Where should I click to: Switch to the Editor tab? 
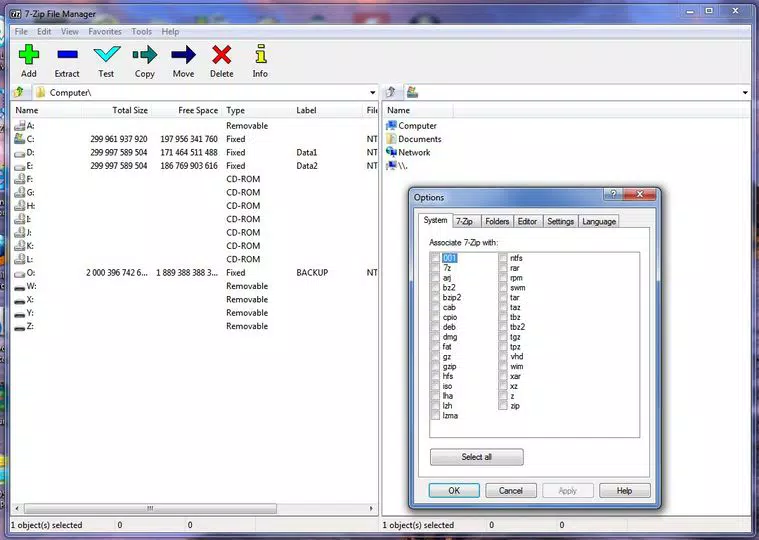tap(527, 221)
